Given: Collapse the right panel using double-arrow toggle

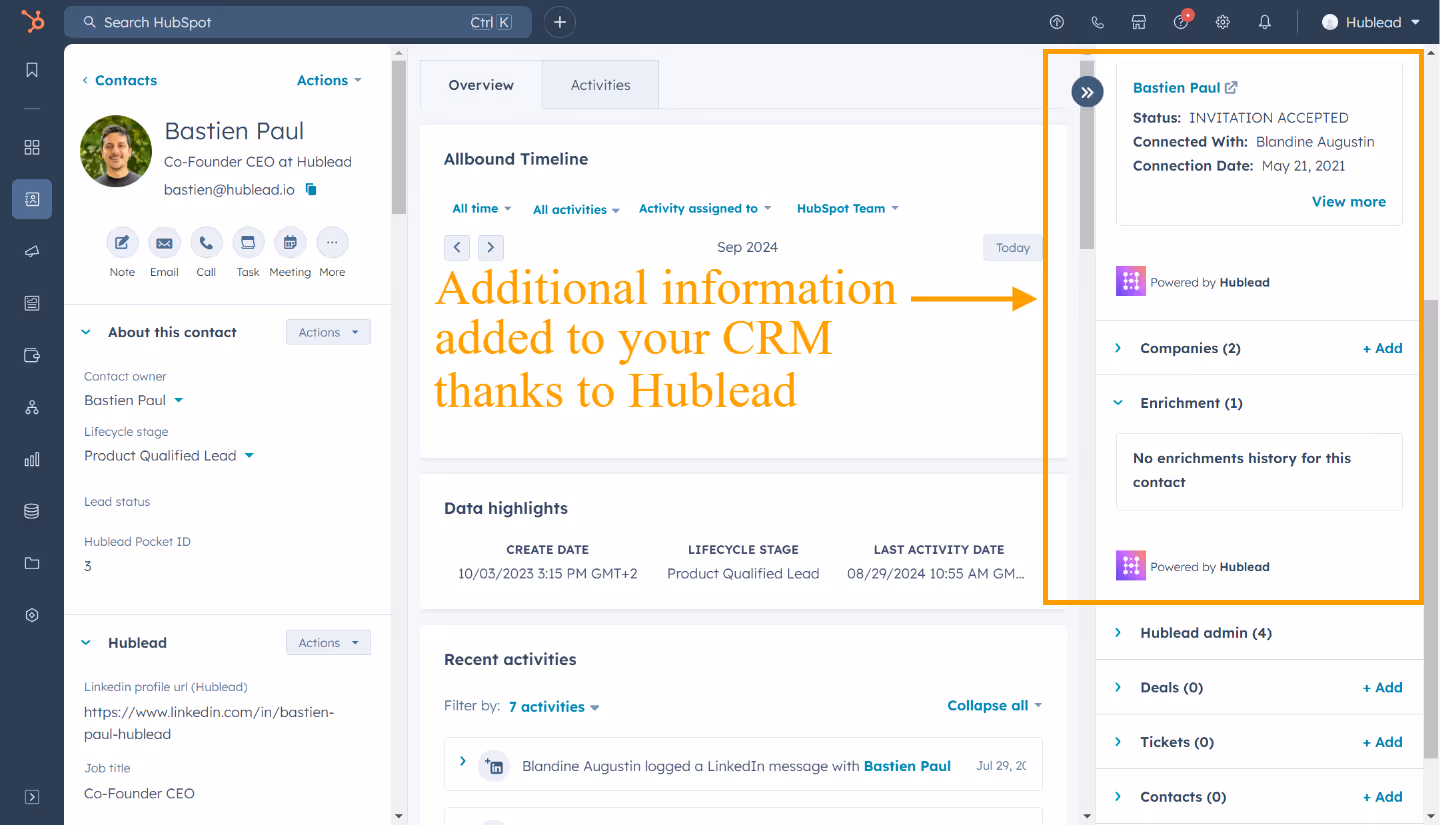Looking at the screenshot, I should pos(1087,91).
